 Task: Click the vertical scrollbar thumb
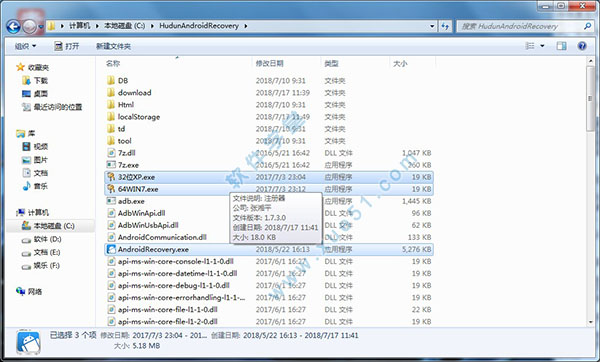[591, 98]
